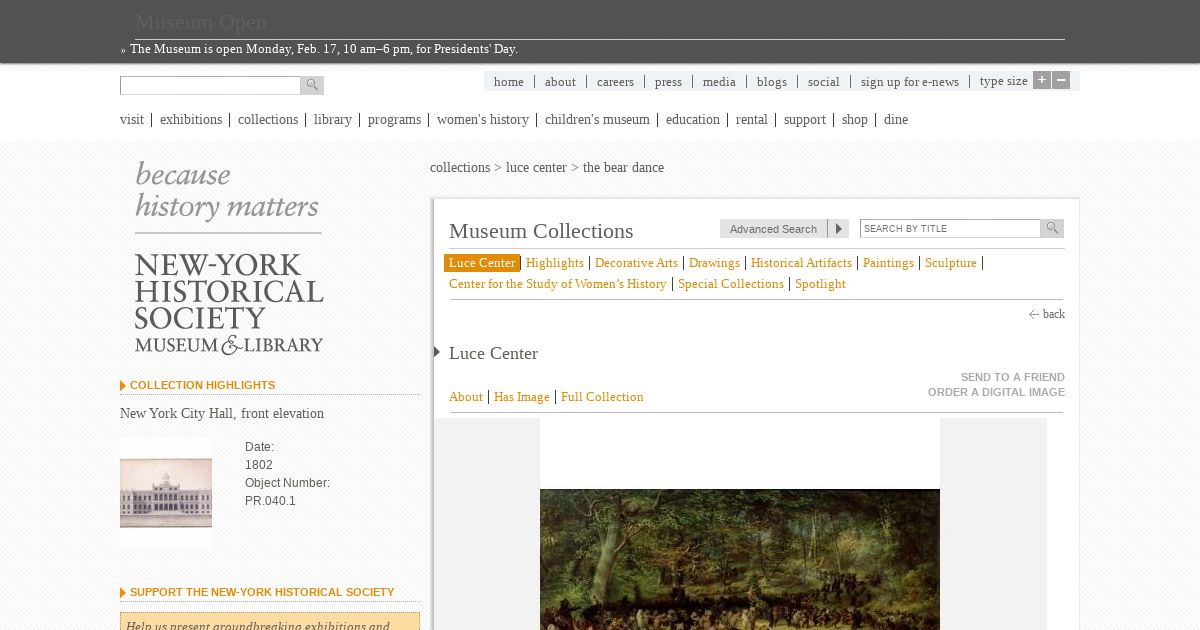
Task: Click the Museum Open banner title
Action: 201,22
